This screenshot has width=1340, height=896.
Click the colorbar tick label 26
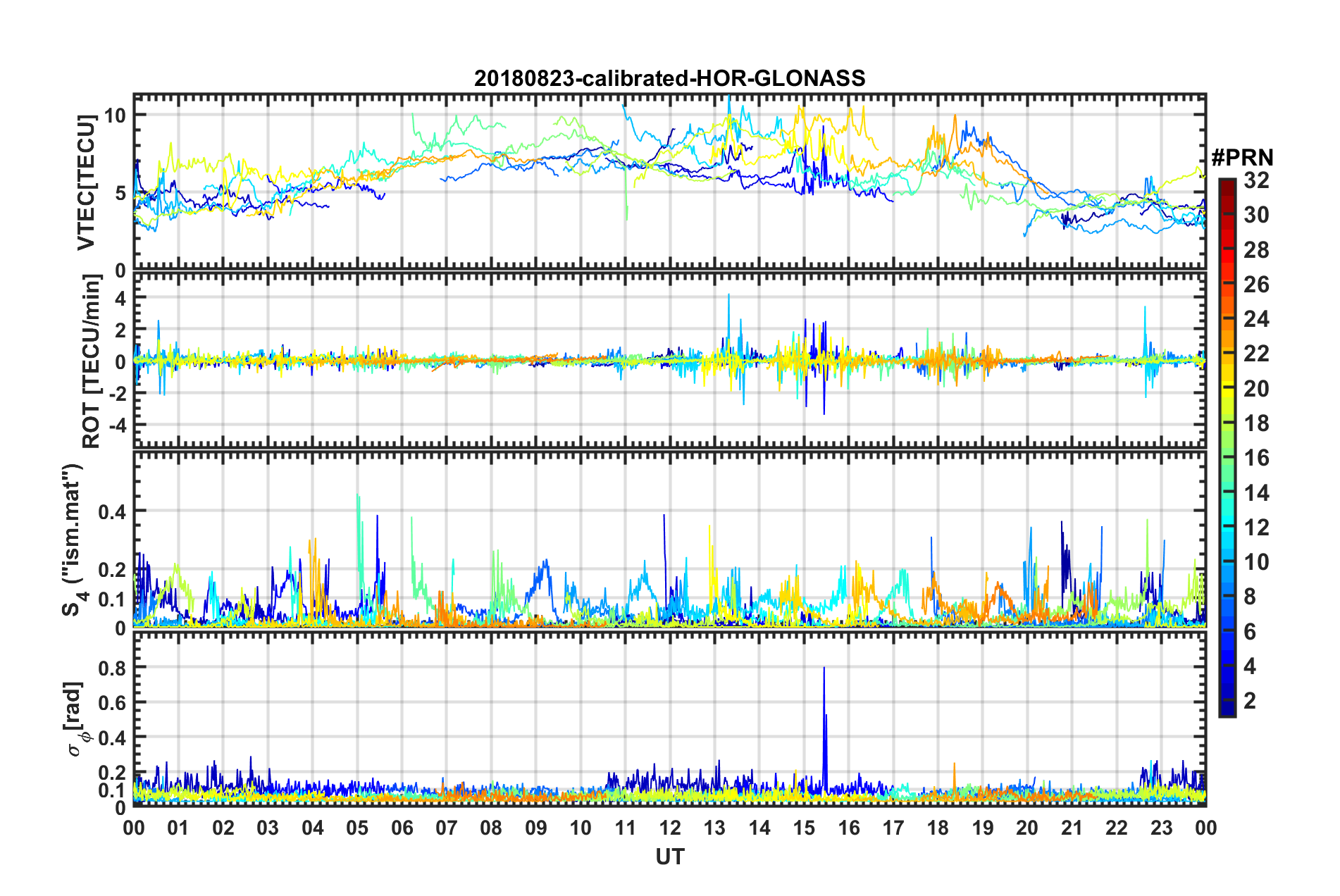pyautogui.click(x=1256, y=285)
